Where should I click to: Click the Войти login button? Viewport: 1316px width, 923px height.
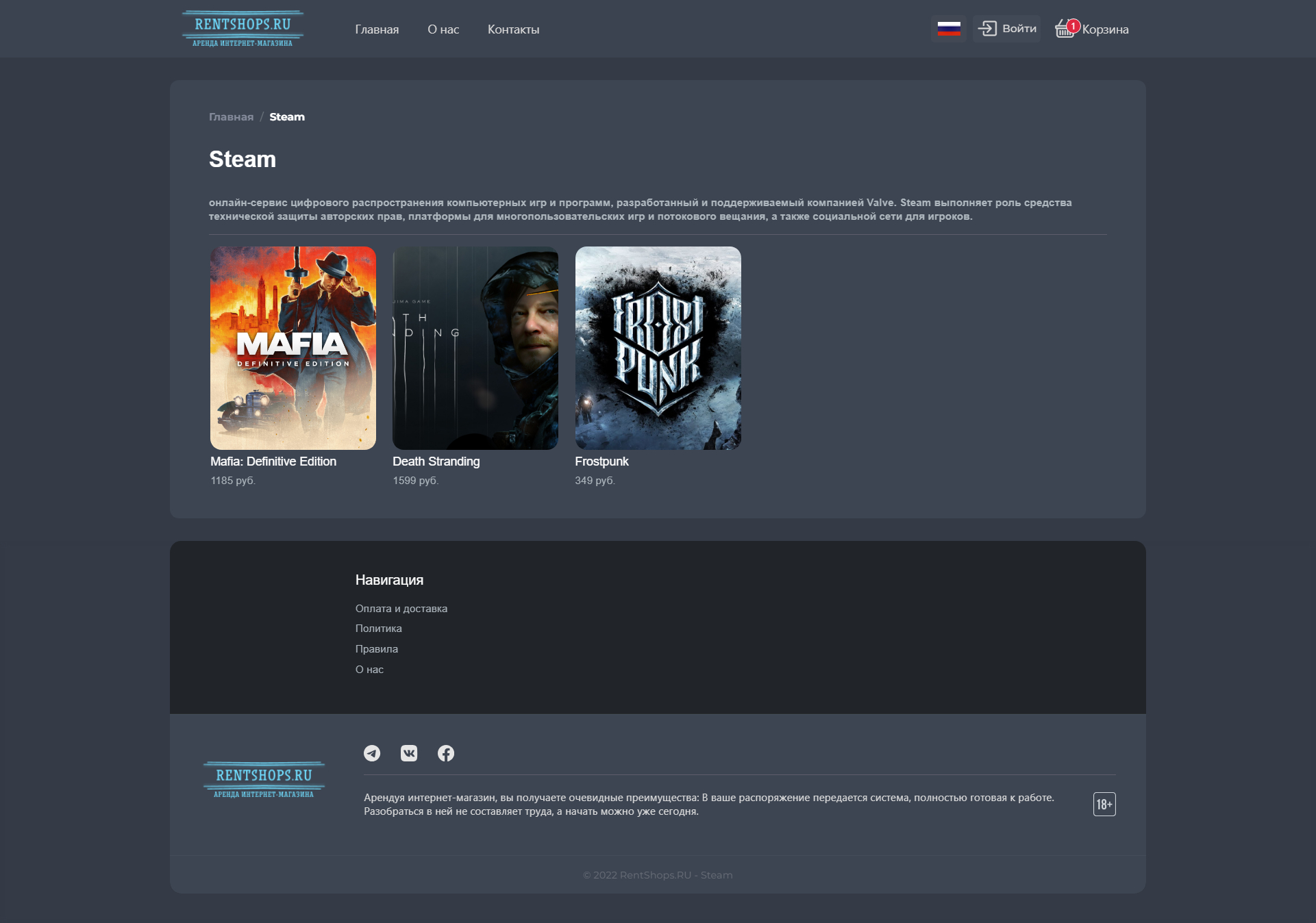(1007, 29)
